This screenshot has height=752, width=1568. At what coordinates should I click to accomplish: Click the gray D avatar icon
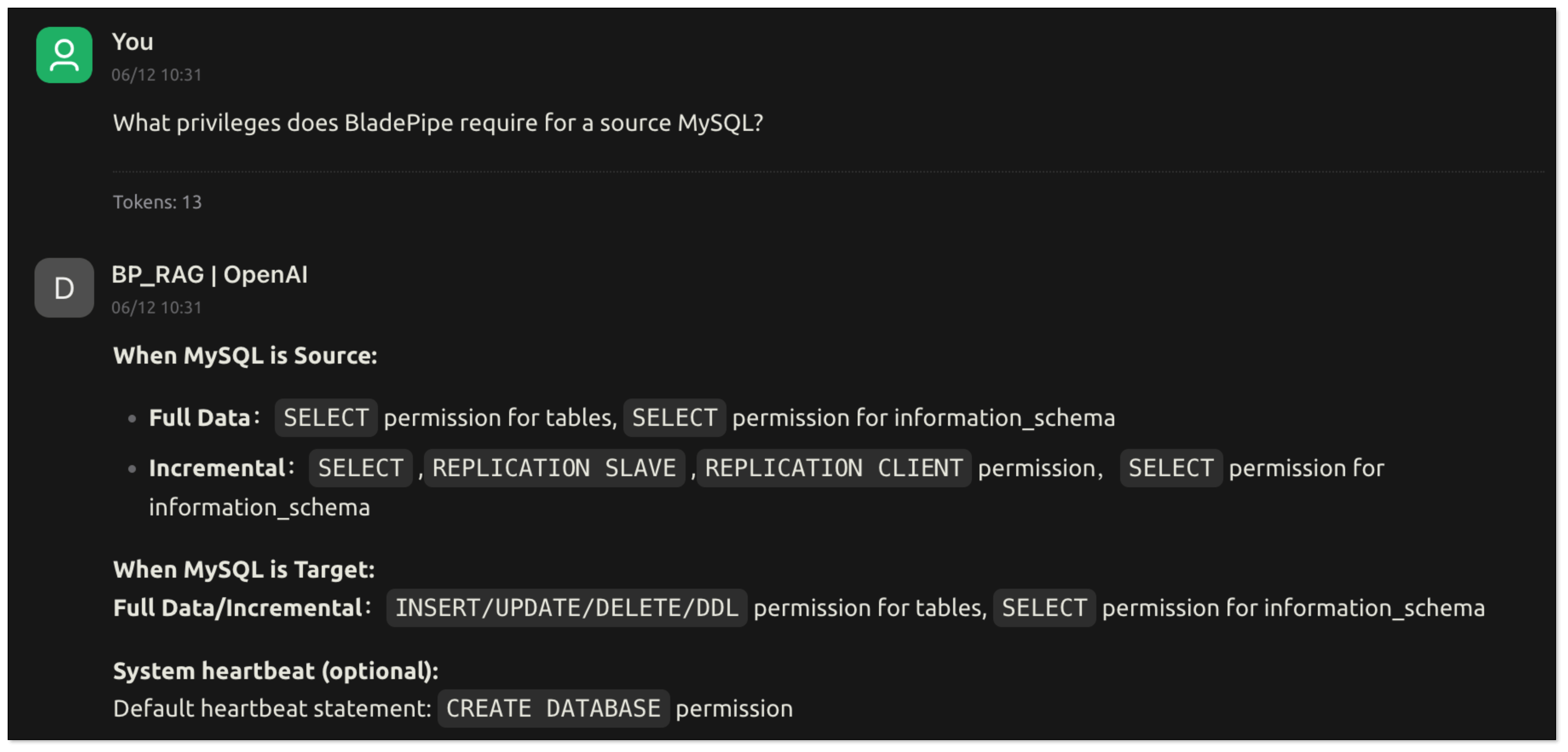64,287
